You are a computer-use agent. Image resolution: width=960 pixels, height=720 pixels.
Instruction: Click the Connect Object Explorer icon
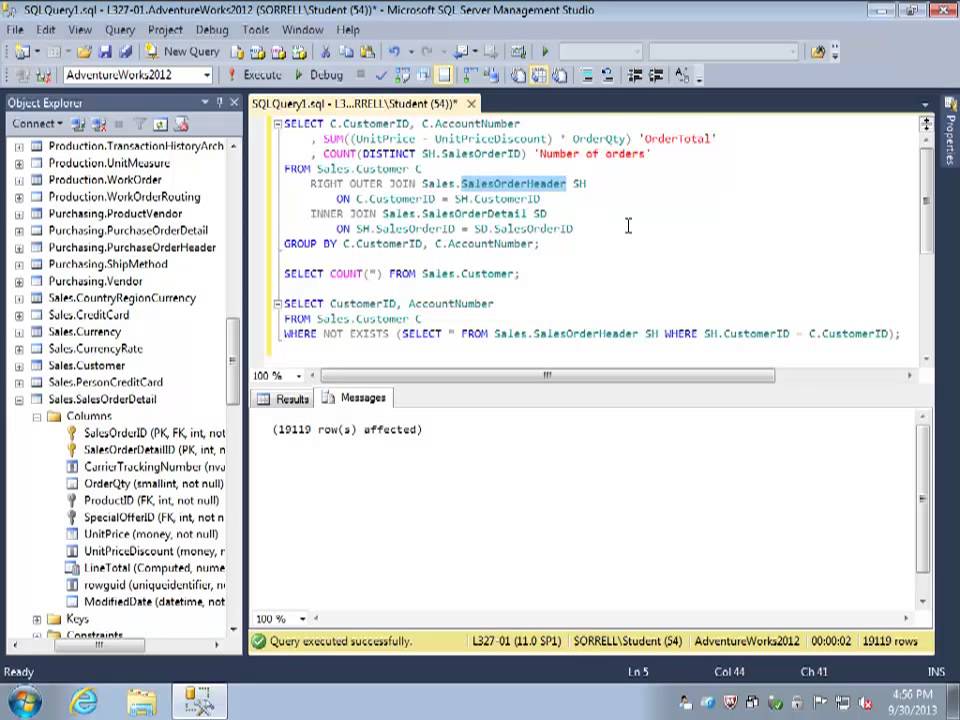pos(78,124)
